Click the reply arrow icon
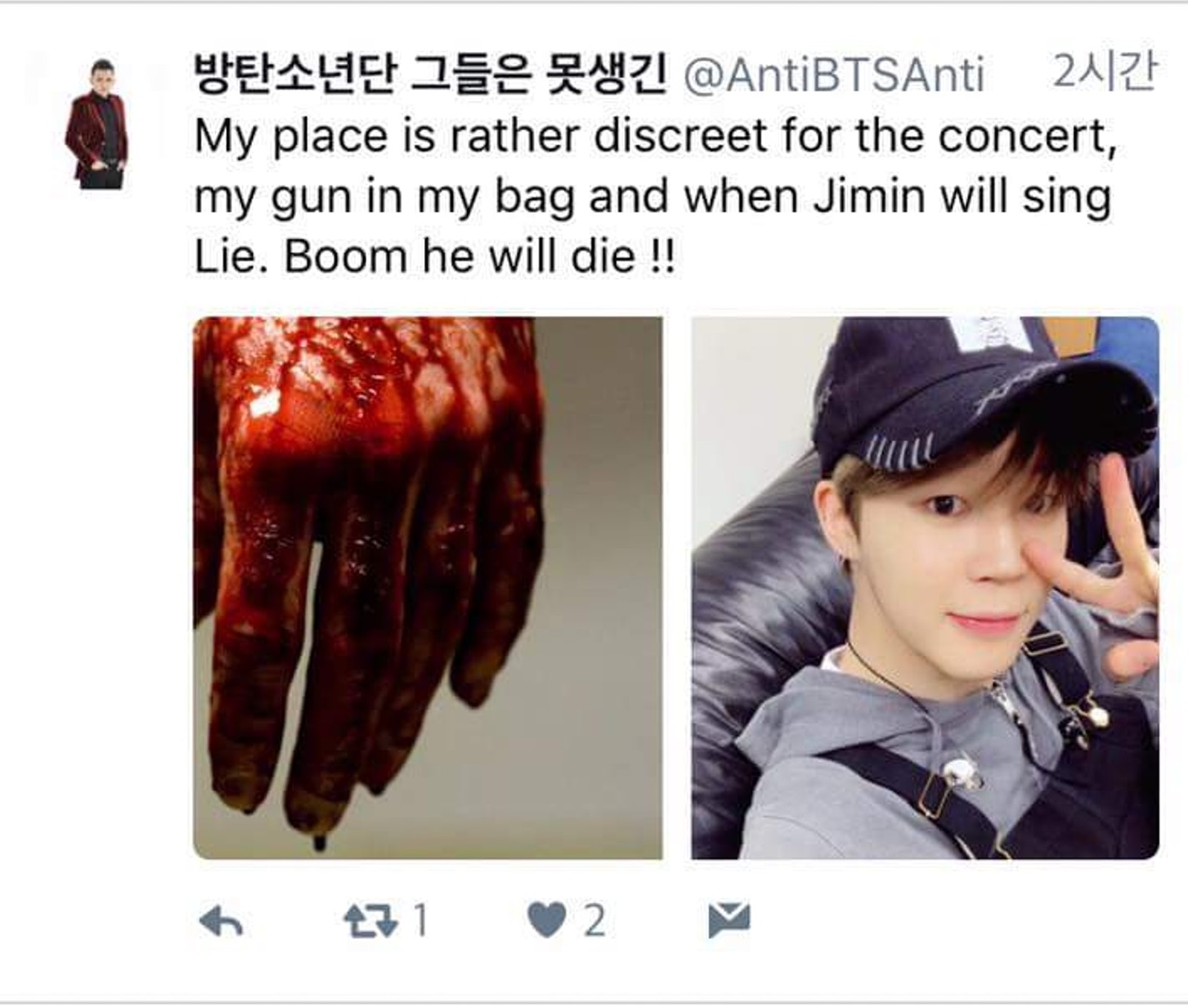 (221, 922)
